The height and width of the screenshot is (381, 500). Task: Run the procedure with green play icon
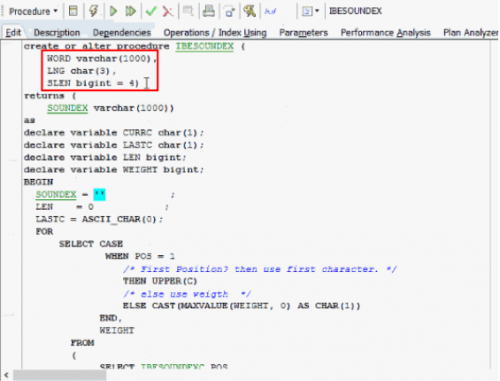tap(113, 11)
